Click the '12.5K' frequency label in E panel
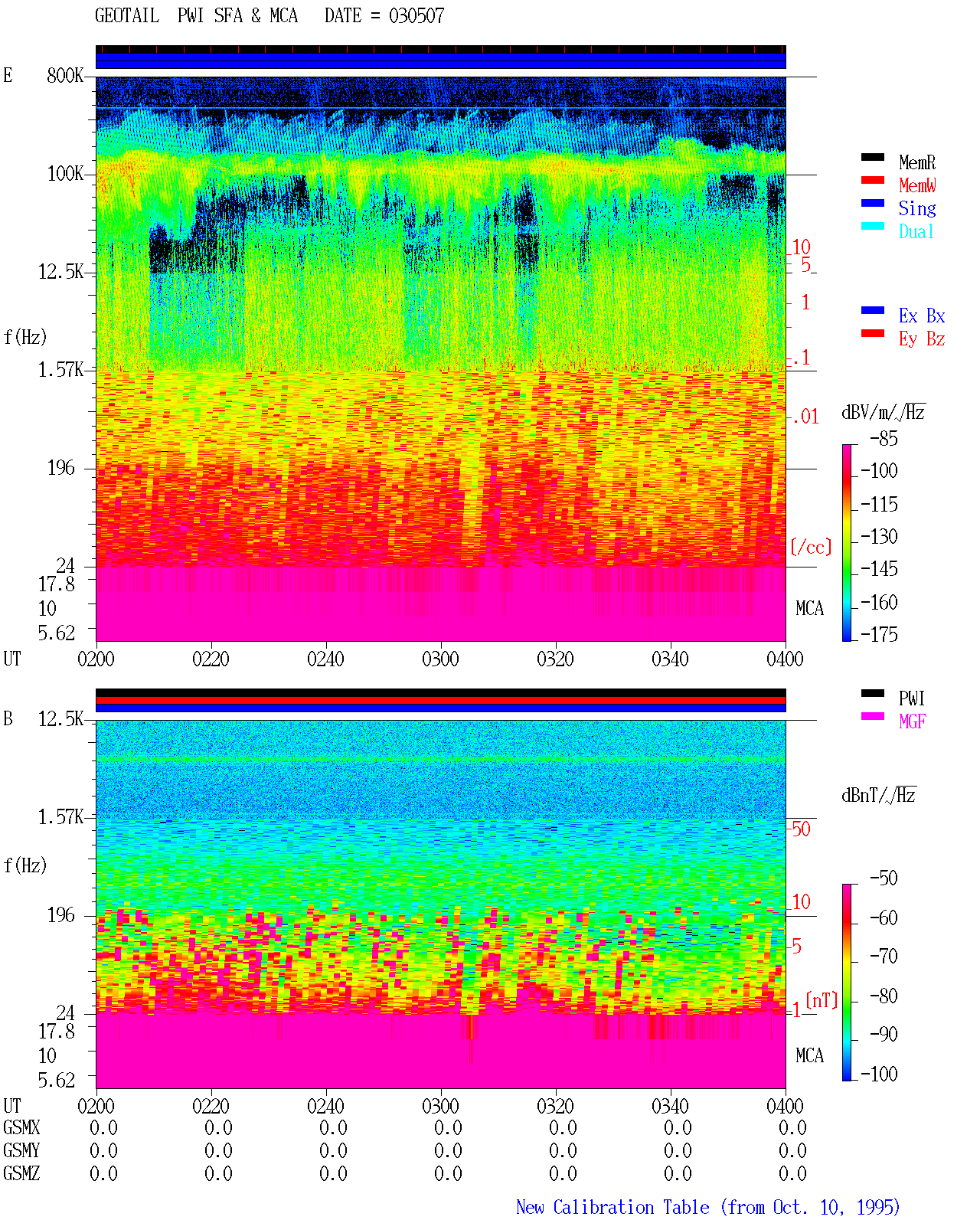Image resolution: width=980 pixels, height=1220 pixels. pos(60,271)
